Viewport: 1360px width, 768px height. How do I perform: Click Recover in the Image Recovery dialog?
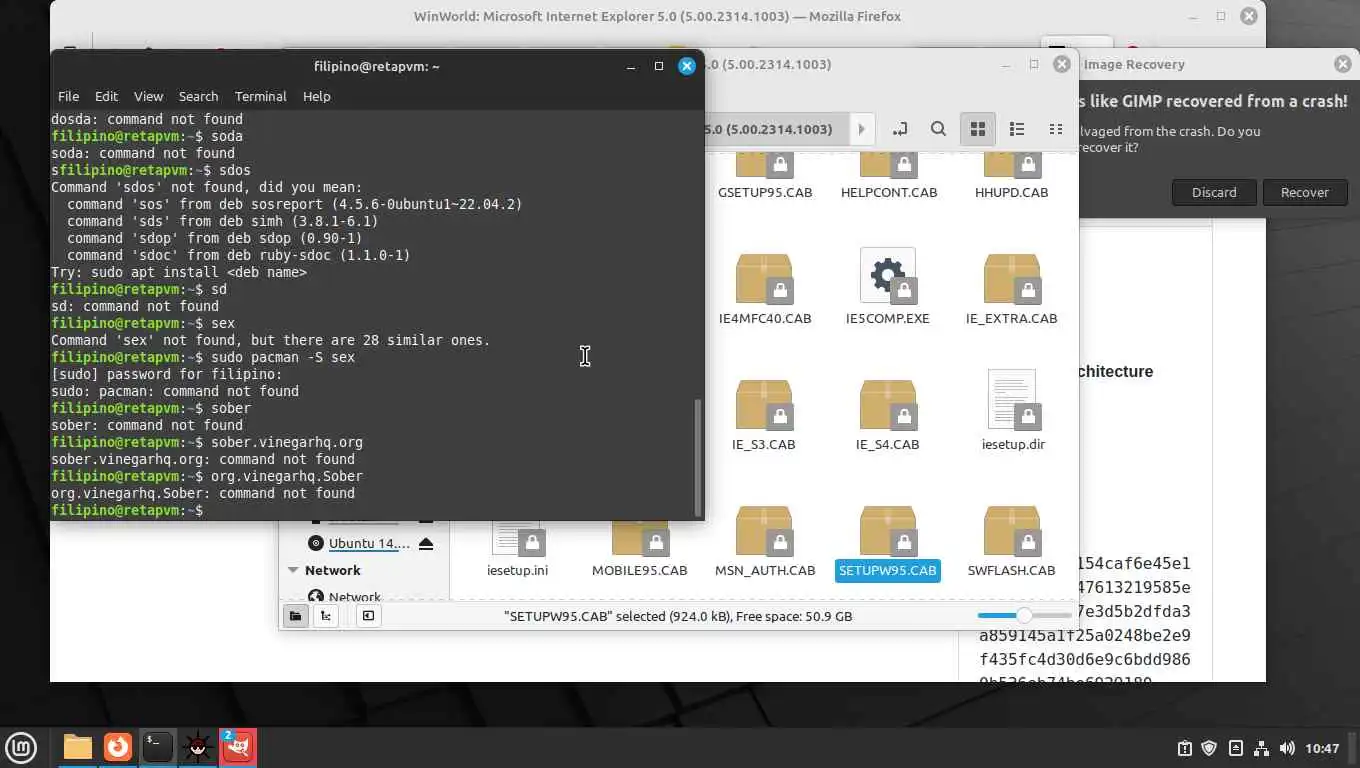(x=1305, y=192)
